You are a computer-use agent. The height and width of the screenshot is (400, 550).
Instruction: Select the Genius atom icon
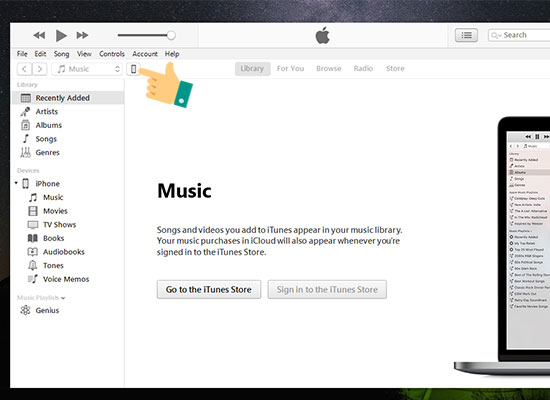[x=25, y=310]
